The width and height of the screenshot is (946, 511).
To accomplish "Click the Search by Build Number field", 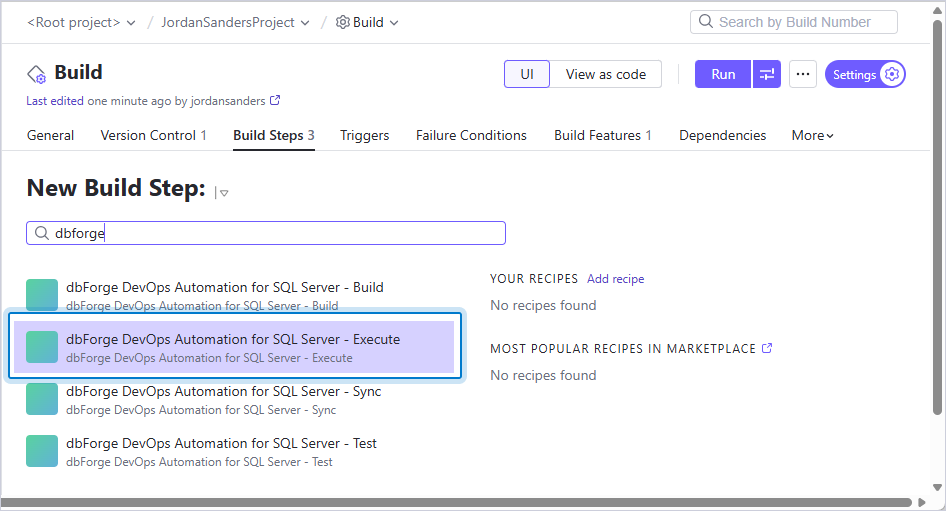I will (x=793, y=22).
